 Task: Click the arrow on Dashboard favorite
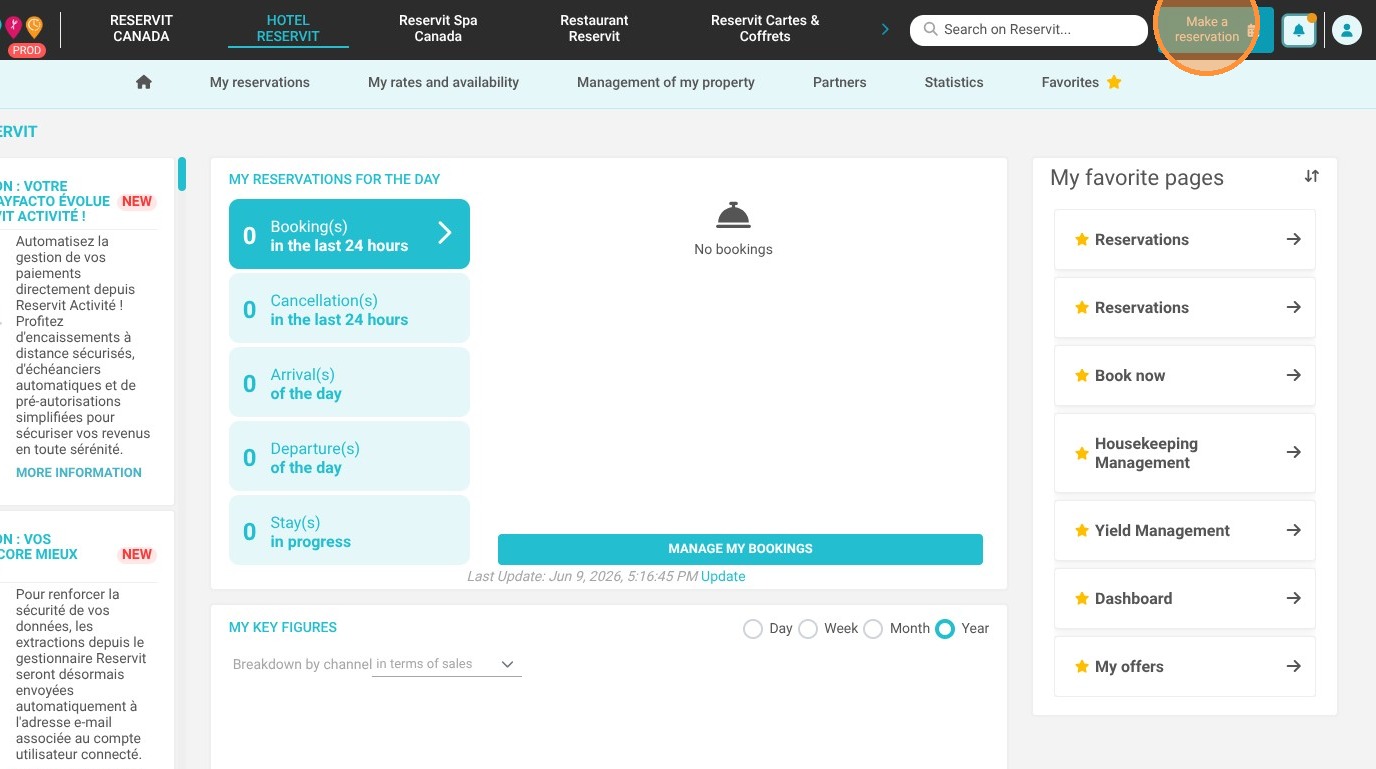coord(1293,598)
